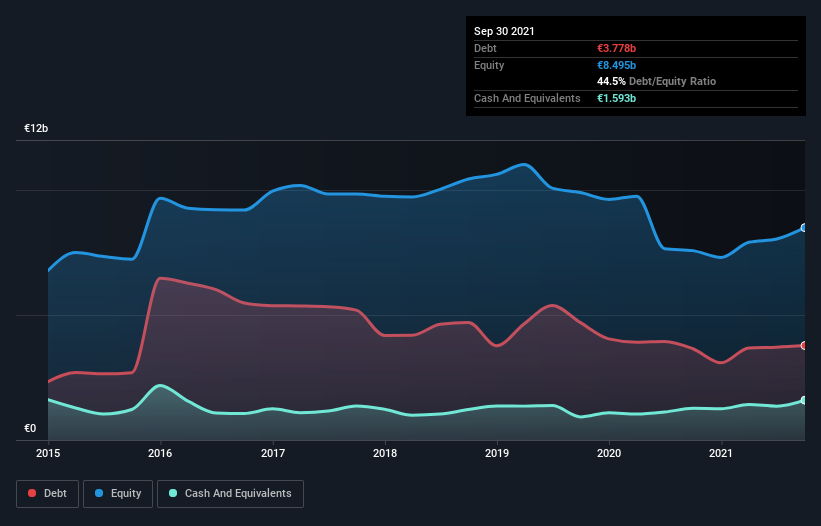Click the red Debt legend dot

[32, 493]
